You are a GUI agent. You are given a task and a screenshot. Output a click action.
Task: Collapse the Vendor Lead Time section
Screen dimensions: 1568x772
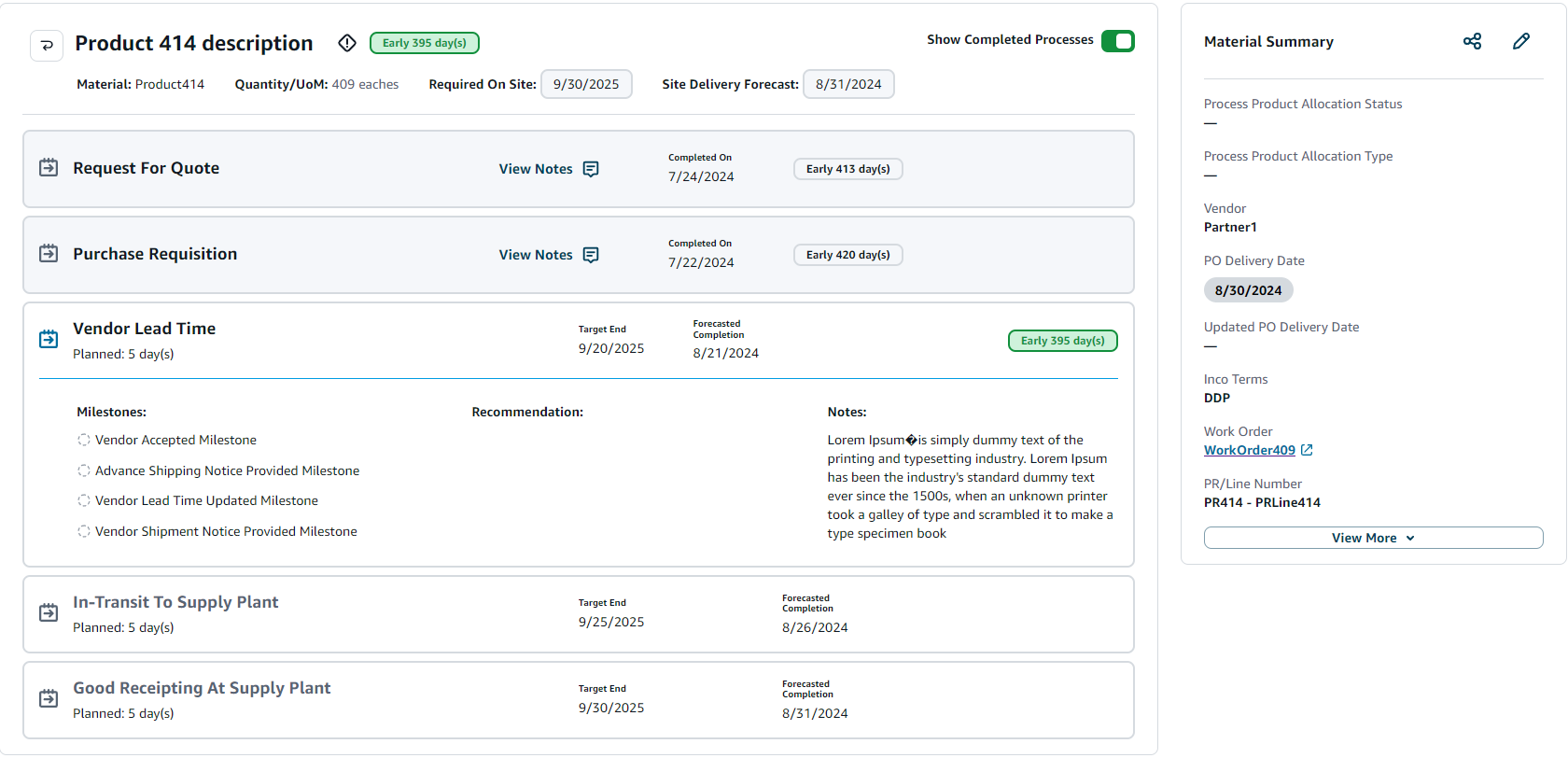[144, 329]
